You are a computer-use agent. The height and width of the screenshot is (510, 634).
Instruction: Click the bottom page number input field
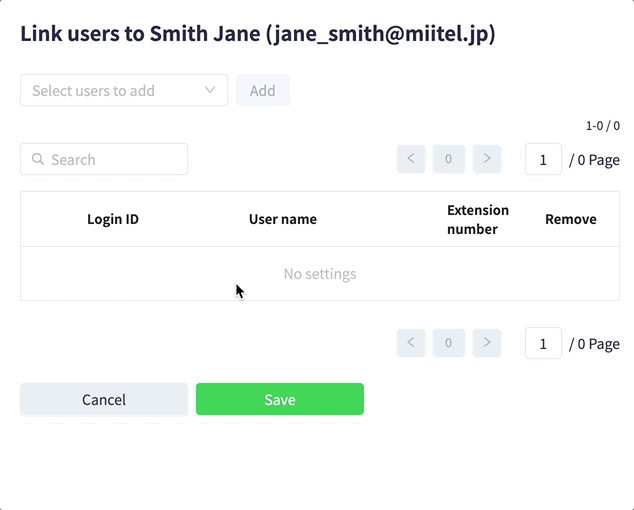(543, 343)
